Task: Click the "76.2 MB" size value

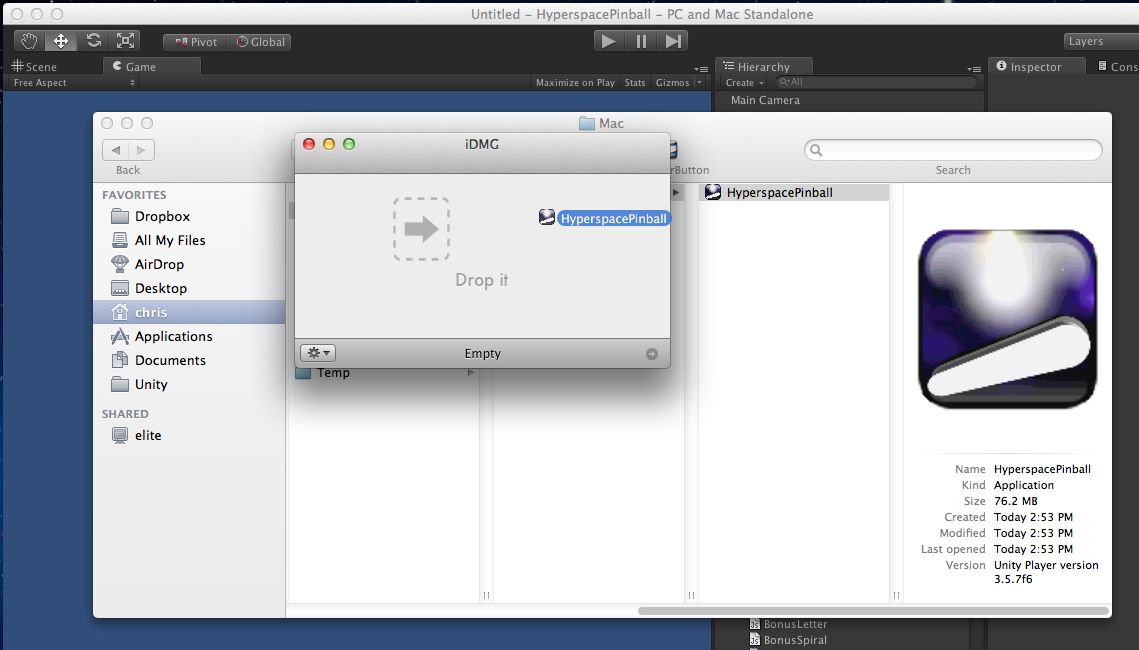Action: tap(1016, 501)
